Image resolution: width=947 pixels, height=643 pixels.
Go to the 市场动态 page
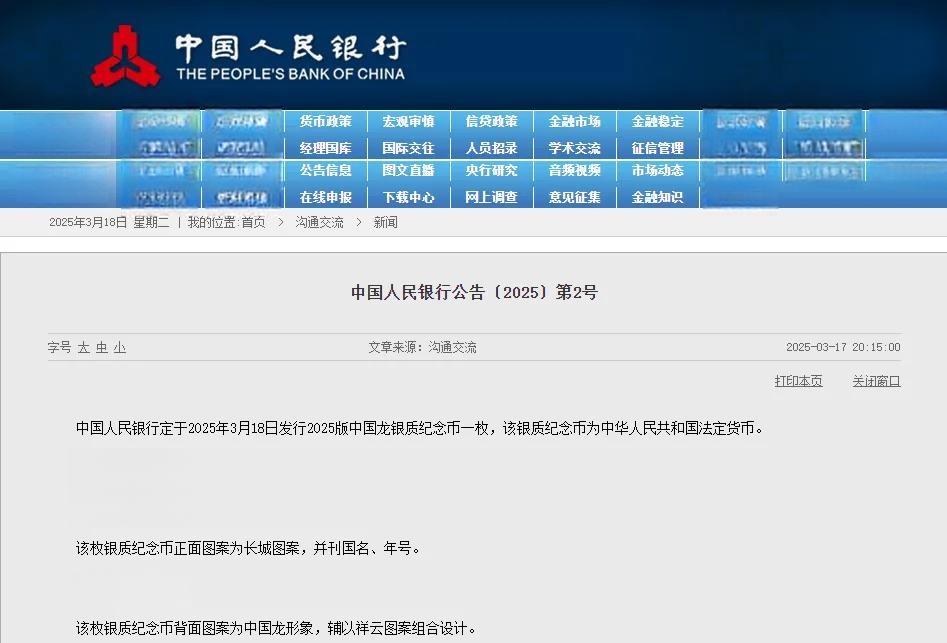click(658, 170)
